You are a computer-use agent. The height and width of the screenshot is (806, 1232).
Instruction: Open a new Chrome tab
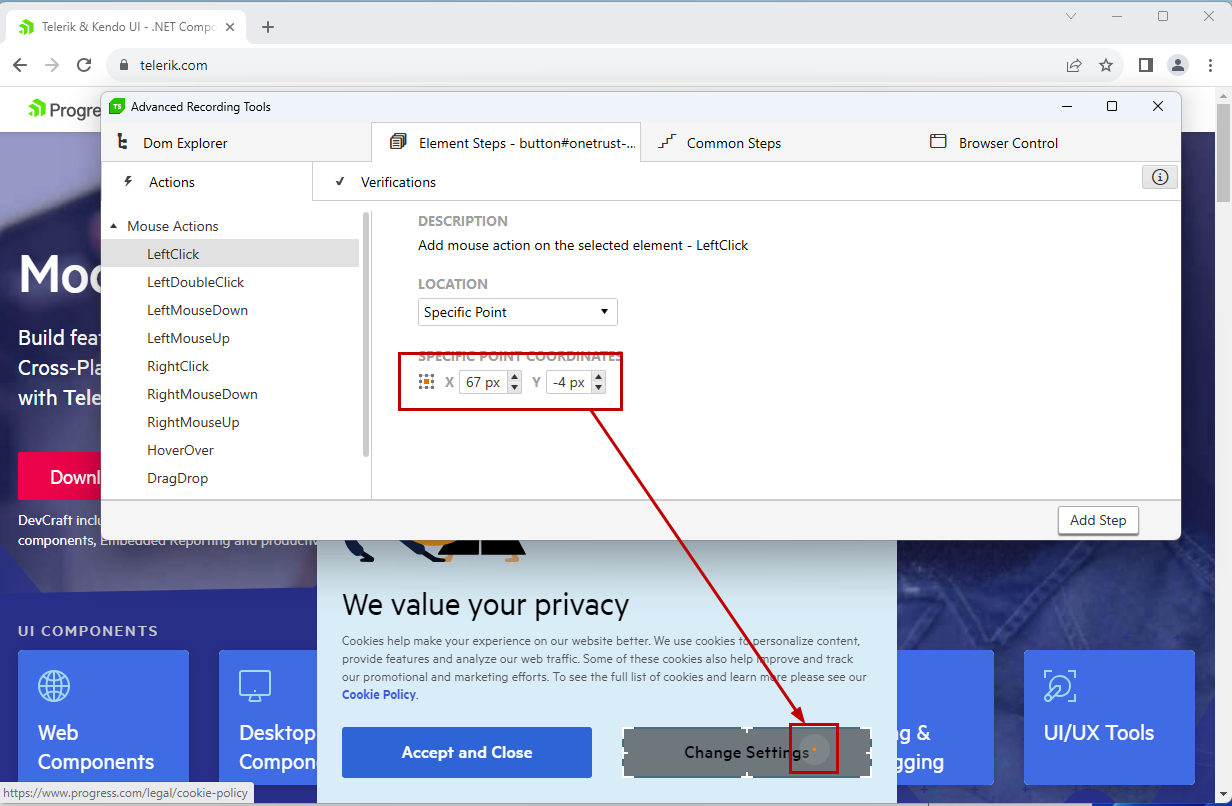pos(267,27)
